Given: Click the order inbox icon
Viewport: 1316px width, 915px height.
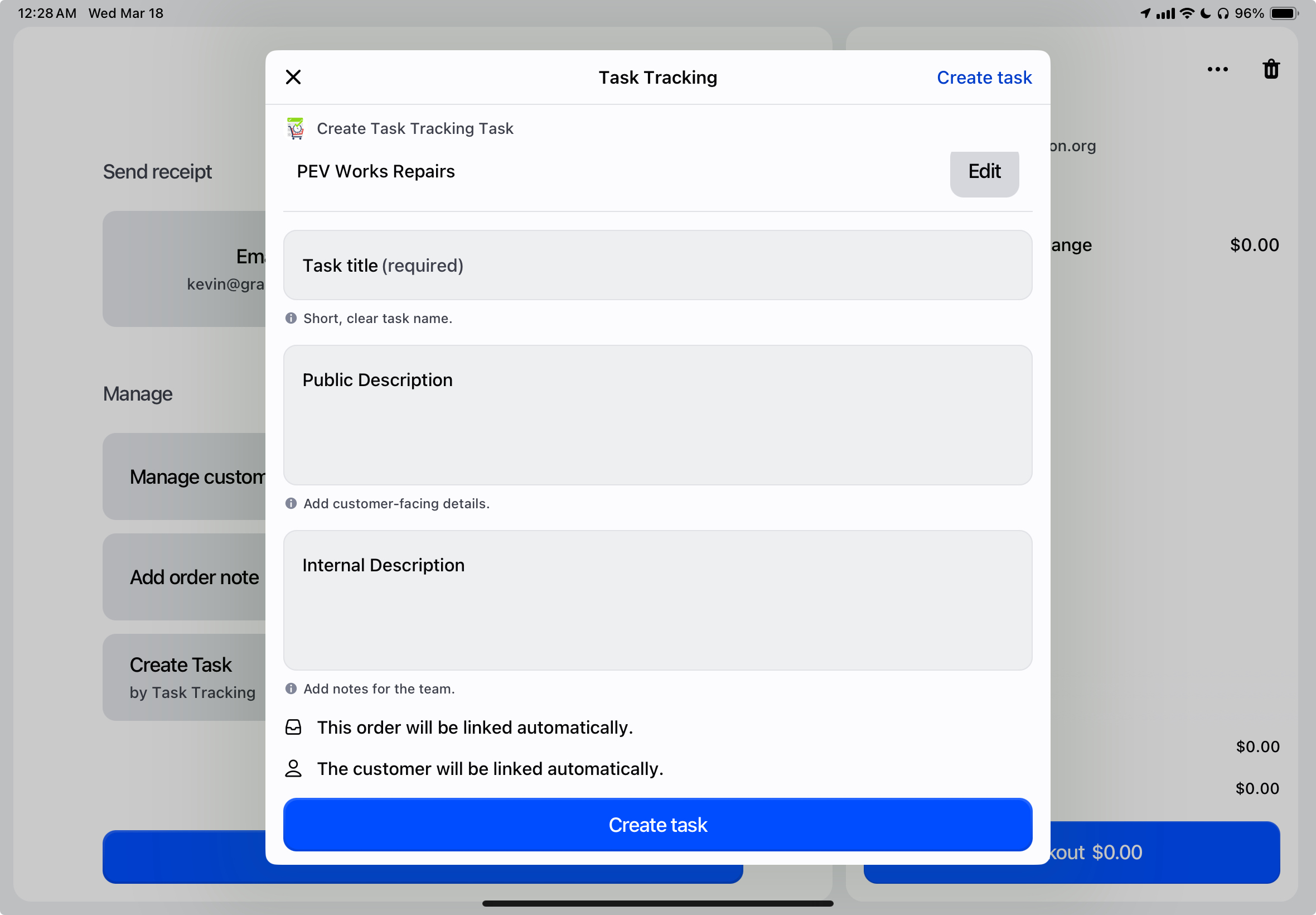Looking at the screenshot, I should click(x=293, y=728).
